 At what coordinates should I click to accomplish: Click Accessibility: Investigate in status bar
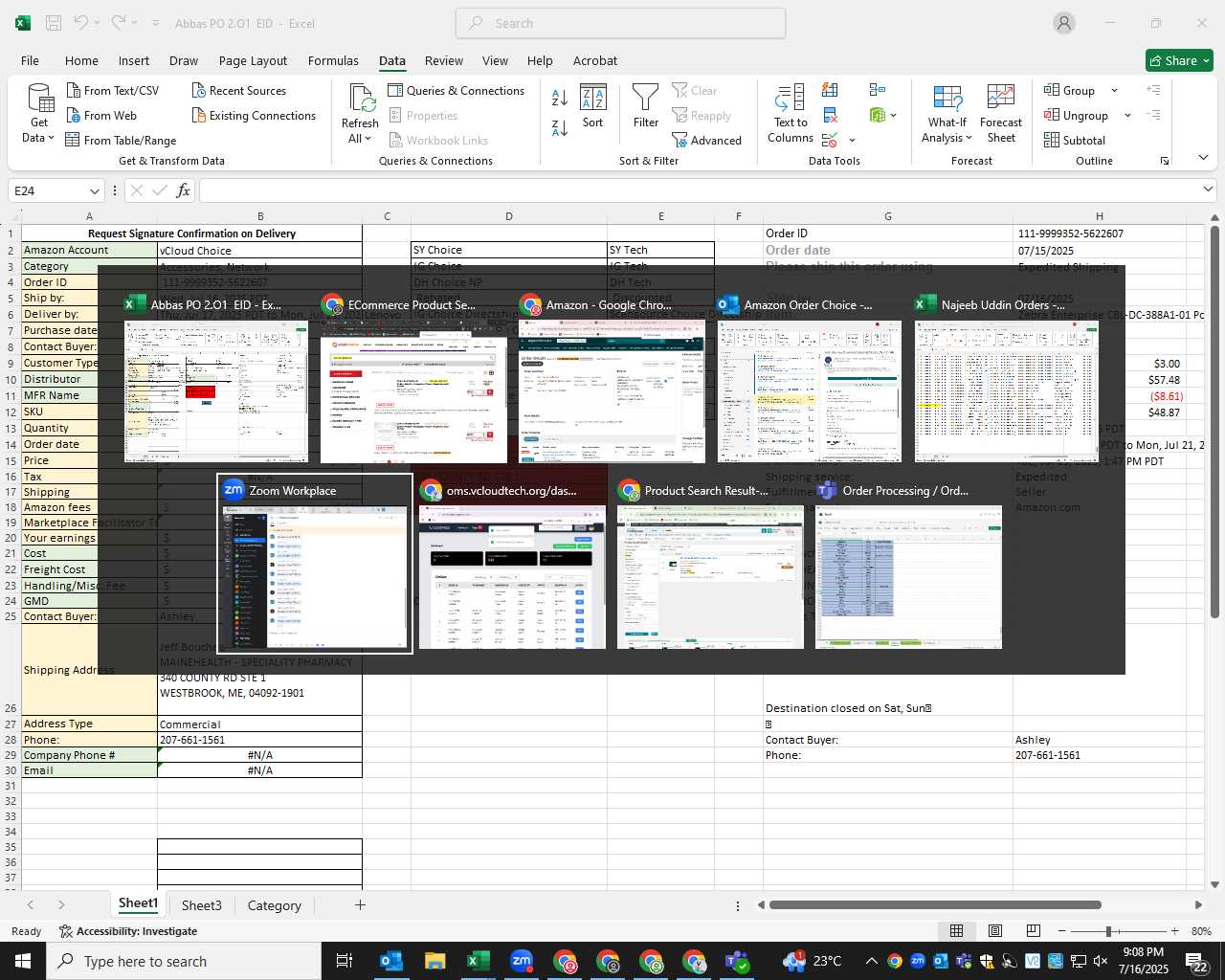(128, 931)
